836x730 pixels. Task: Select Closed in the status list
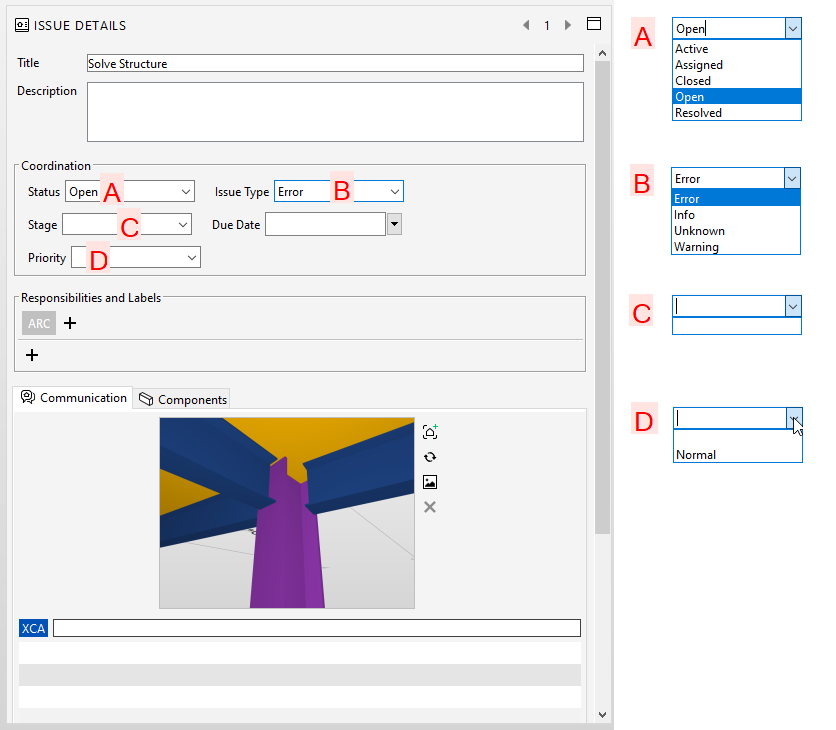click(x=737, y=81)
